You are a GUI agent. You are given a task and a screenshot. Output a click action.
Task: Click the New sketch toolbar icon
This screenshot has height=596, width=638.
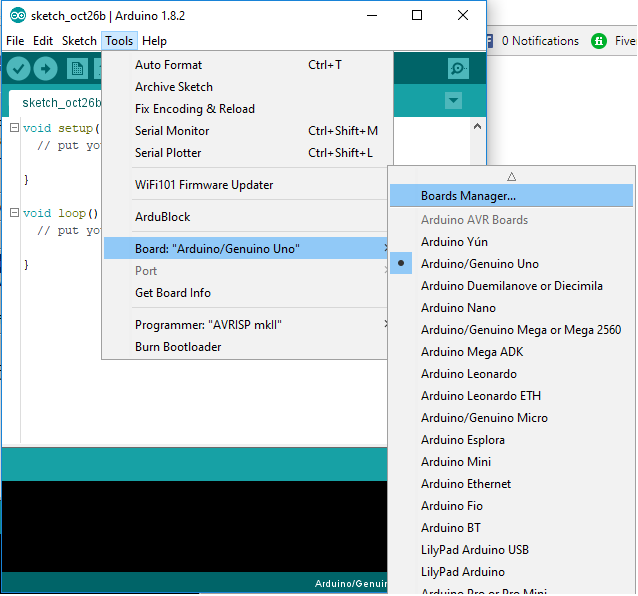77,69
